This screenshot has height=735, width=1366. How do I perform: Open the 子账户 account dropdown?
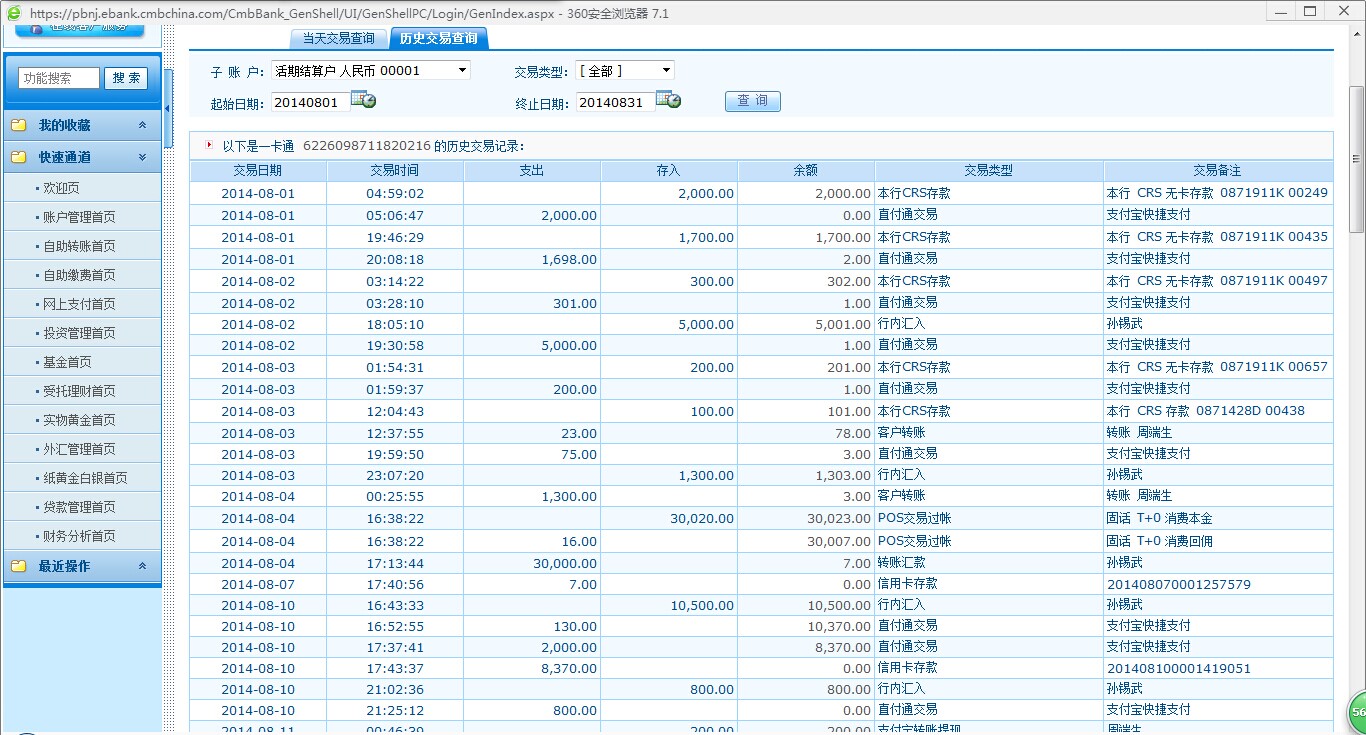coord(461,71)
